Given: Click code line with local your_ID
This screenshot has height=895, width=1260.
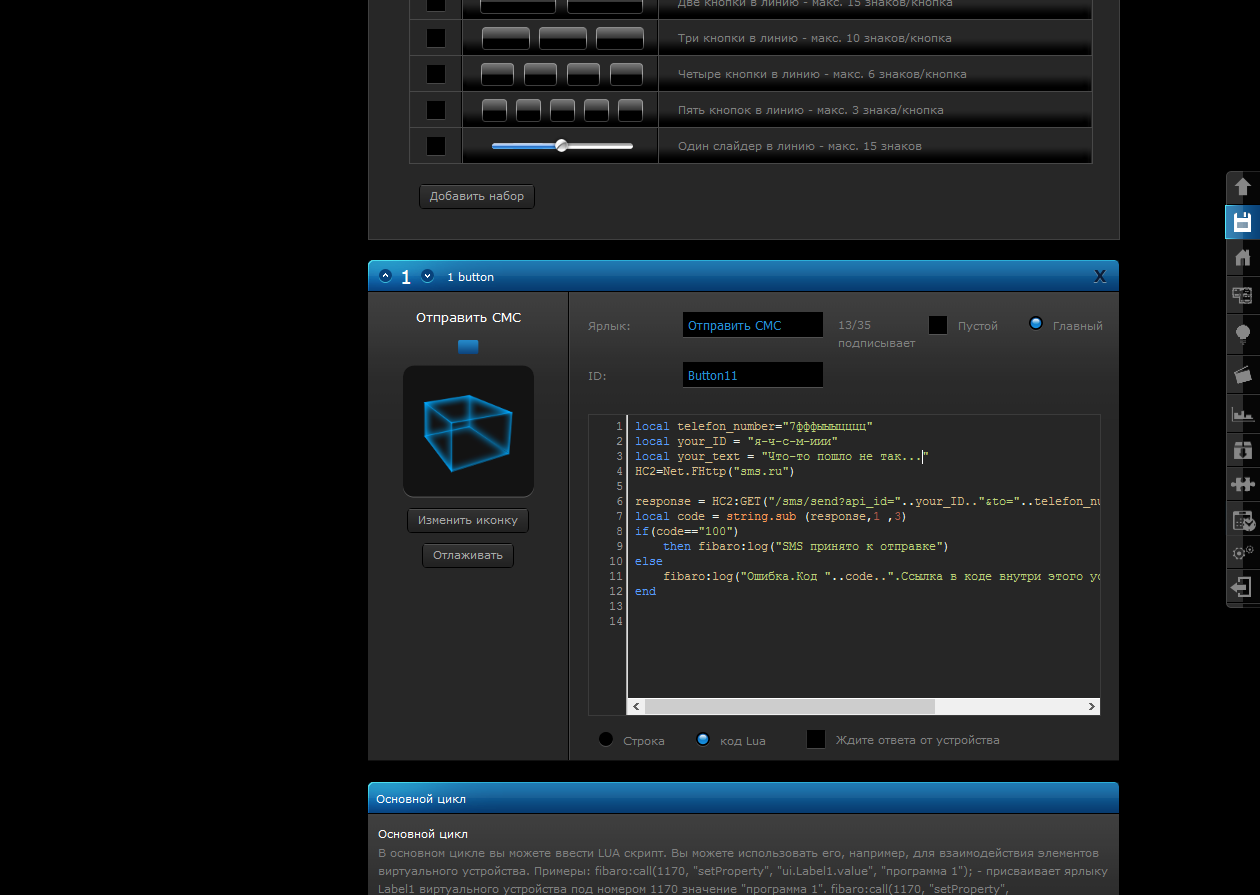Looking at the screenshot, I should point(736,441).
